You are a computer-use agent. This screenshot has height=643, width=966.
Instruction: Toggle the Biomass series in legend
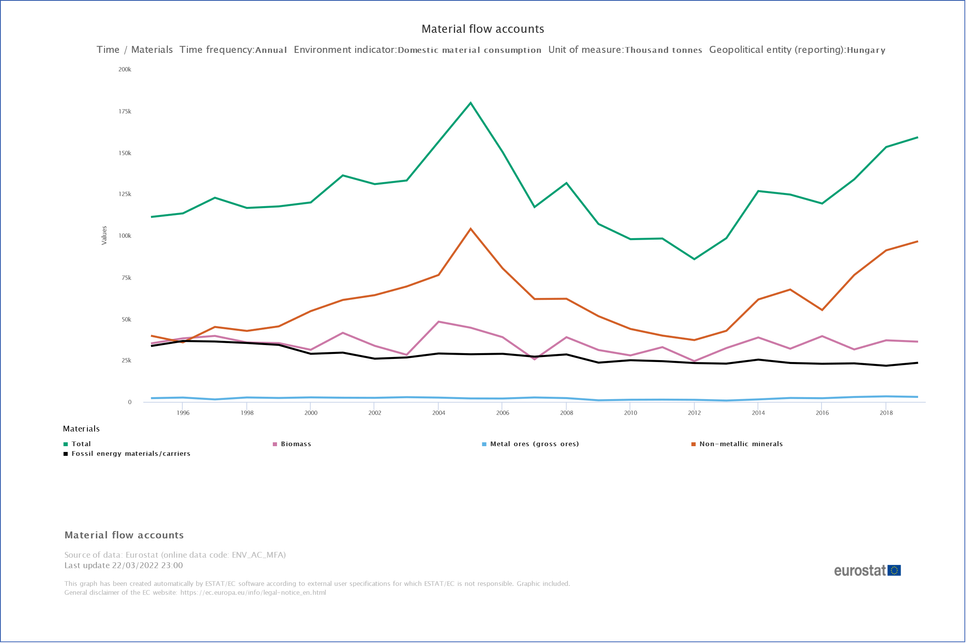click(x=296, y=444)
